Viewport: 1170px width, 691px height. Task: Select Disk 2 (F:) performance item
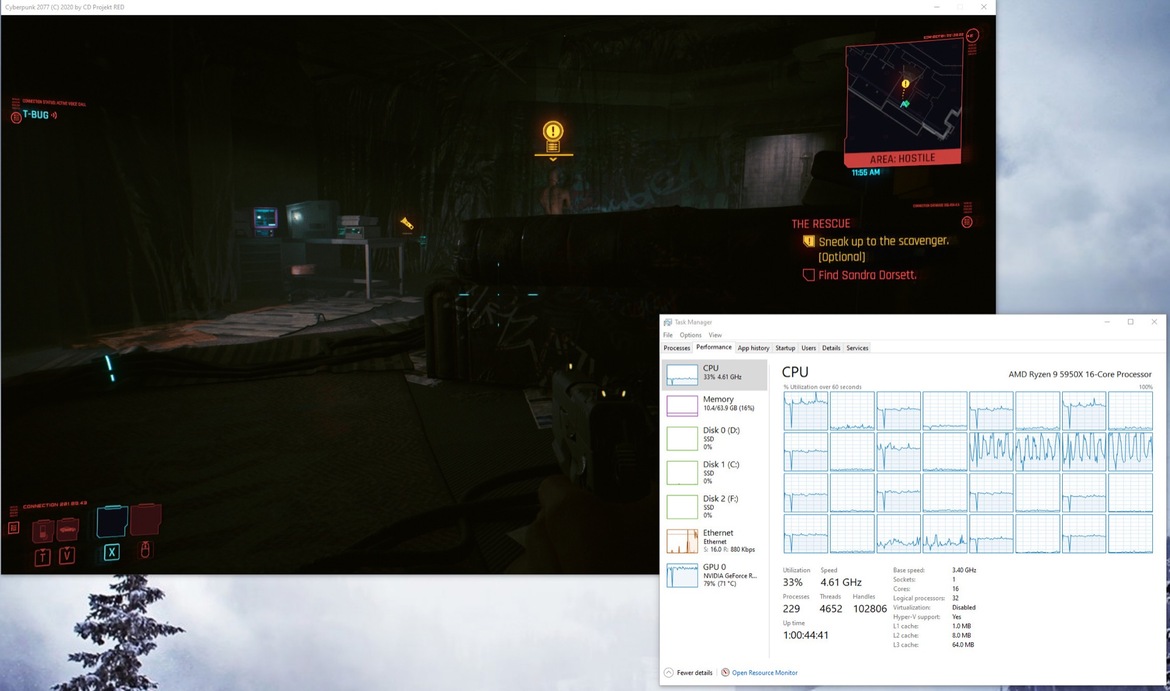point(714,507)
